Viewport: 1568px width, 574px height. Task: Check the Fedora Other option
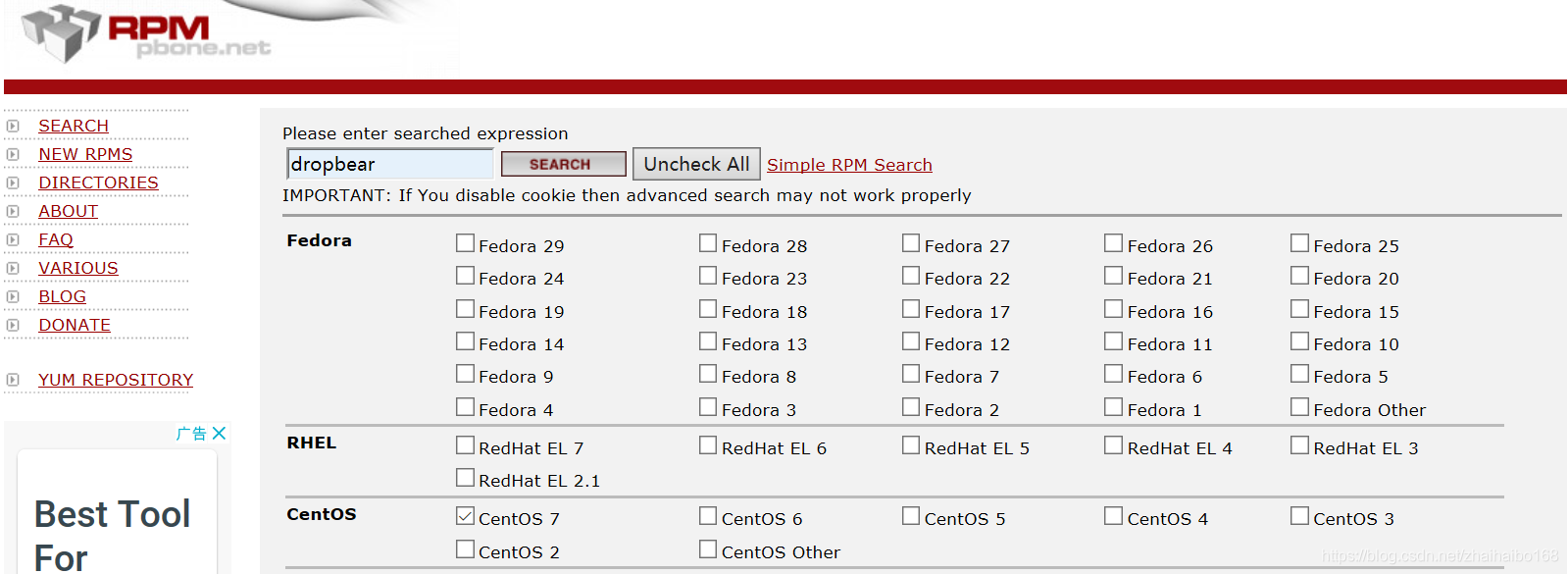1299,407
